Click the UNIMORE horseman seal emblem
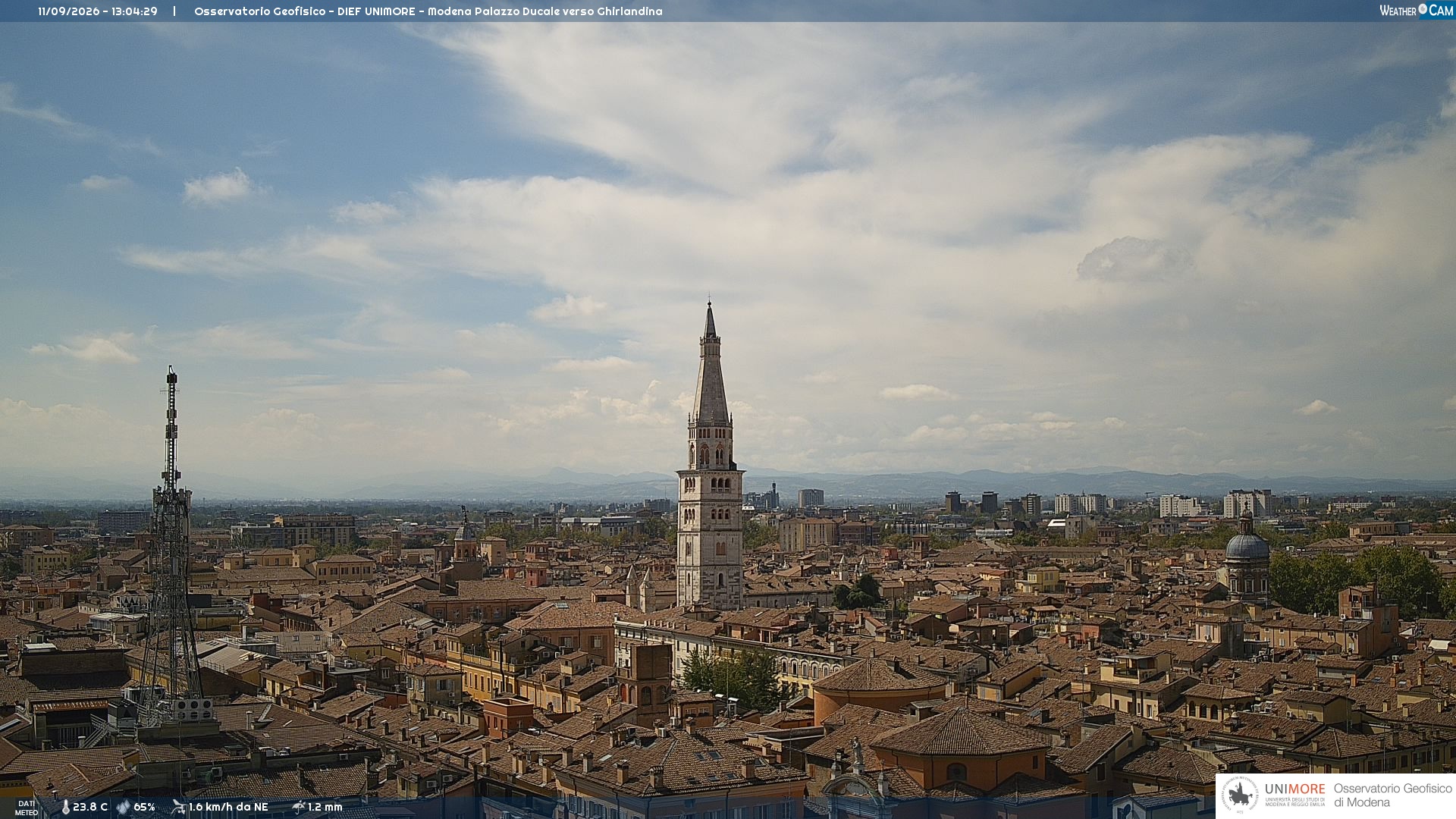Screen dimensions: 1456x819 1240,795
